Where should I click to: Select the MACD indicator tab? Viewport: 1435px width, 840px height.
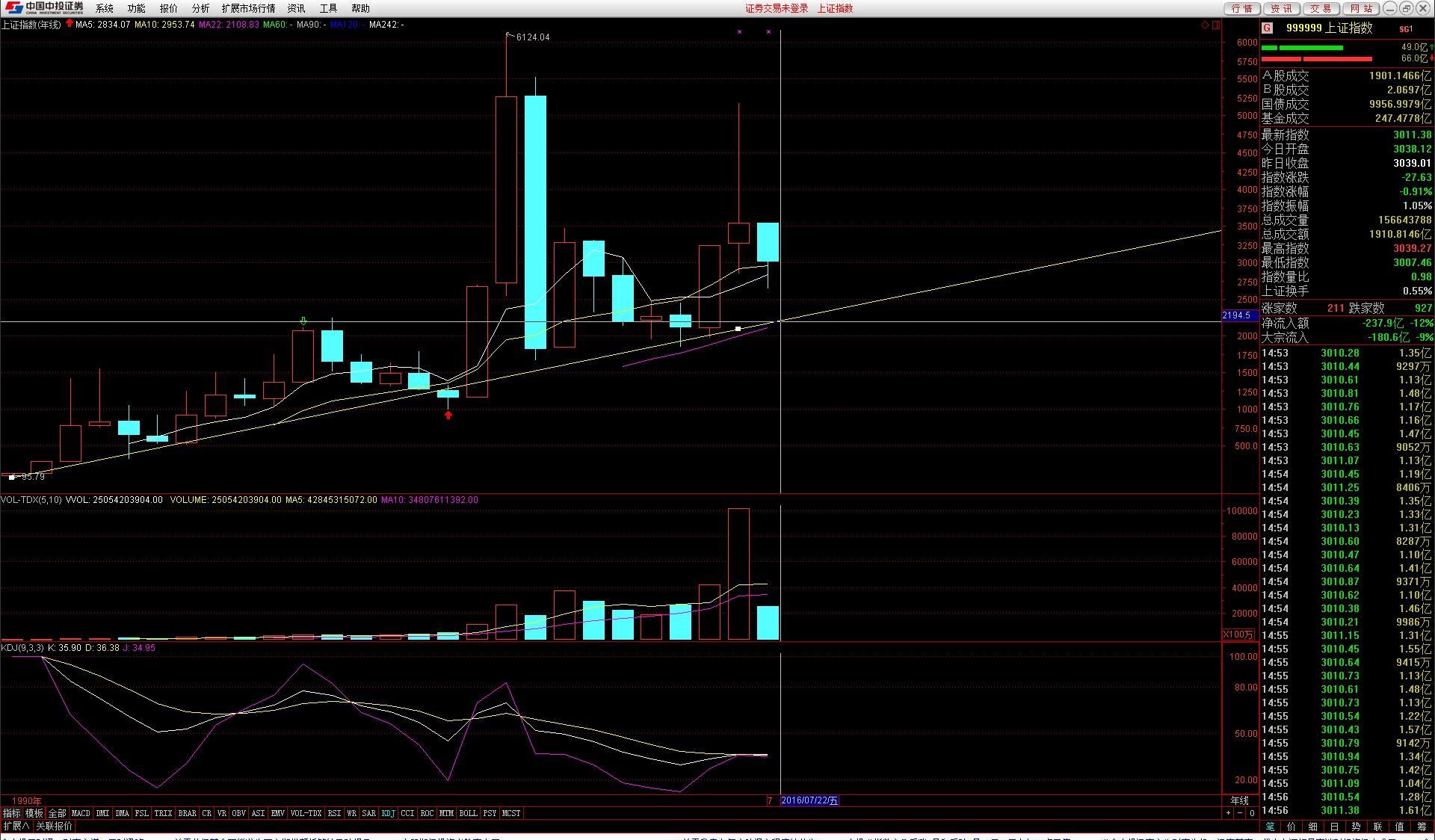click(x=81, y=813)
